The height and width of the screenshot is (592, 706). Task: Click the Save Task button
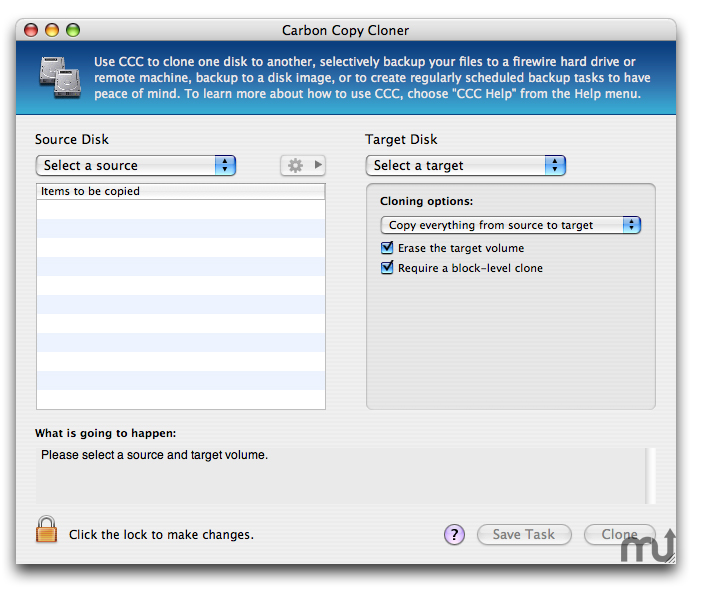(x=524, y=534)
